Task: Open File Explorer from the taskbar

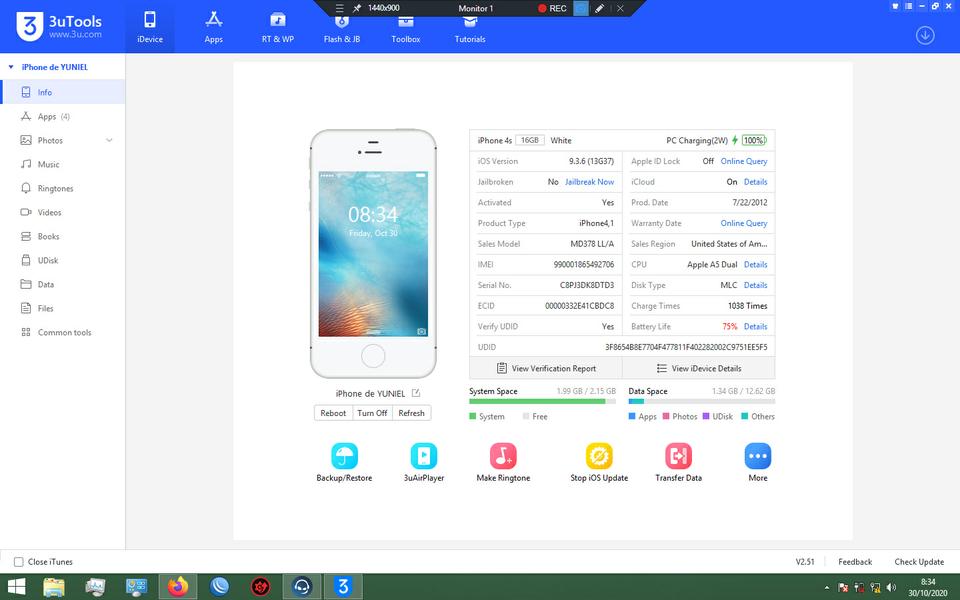Action: [54, 587]
